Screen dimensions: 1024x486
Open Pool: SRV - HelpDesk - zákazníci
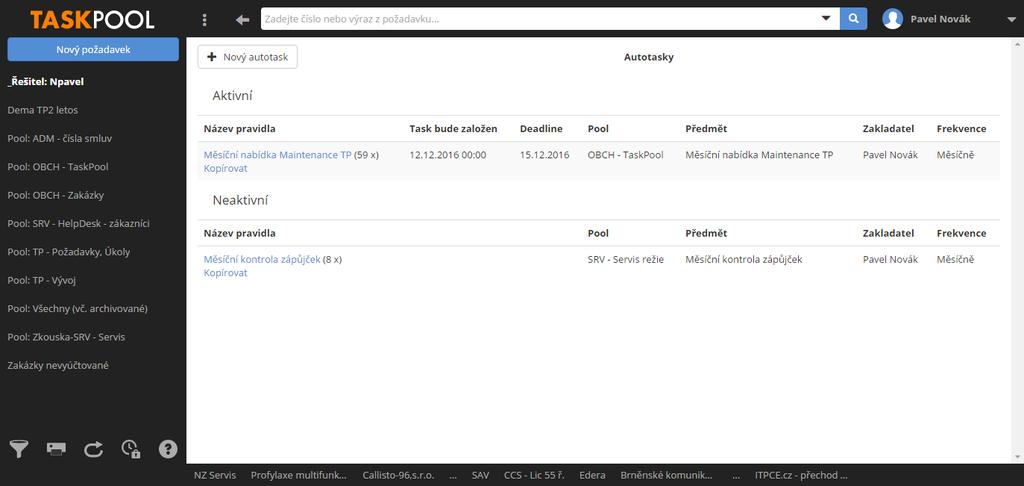78,223
